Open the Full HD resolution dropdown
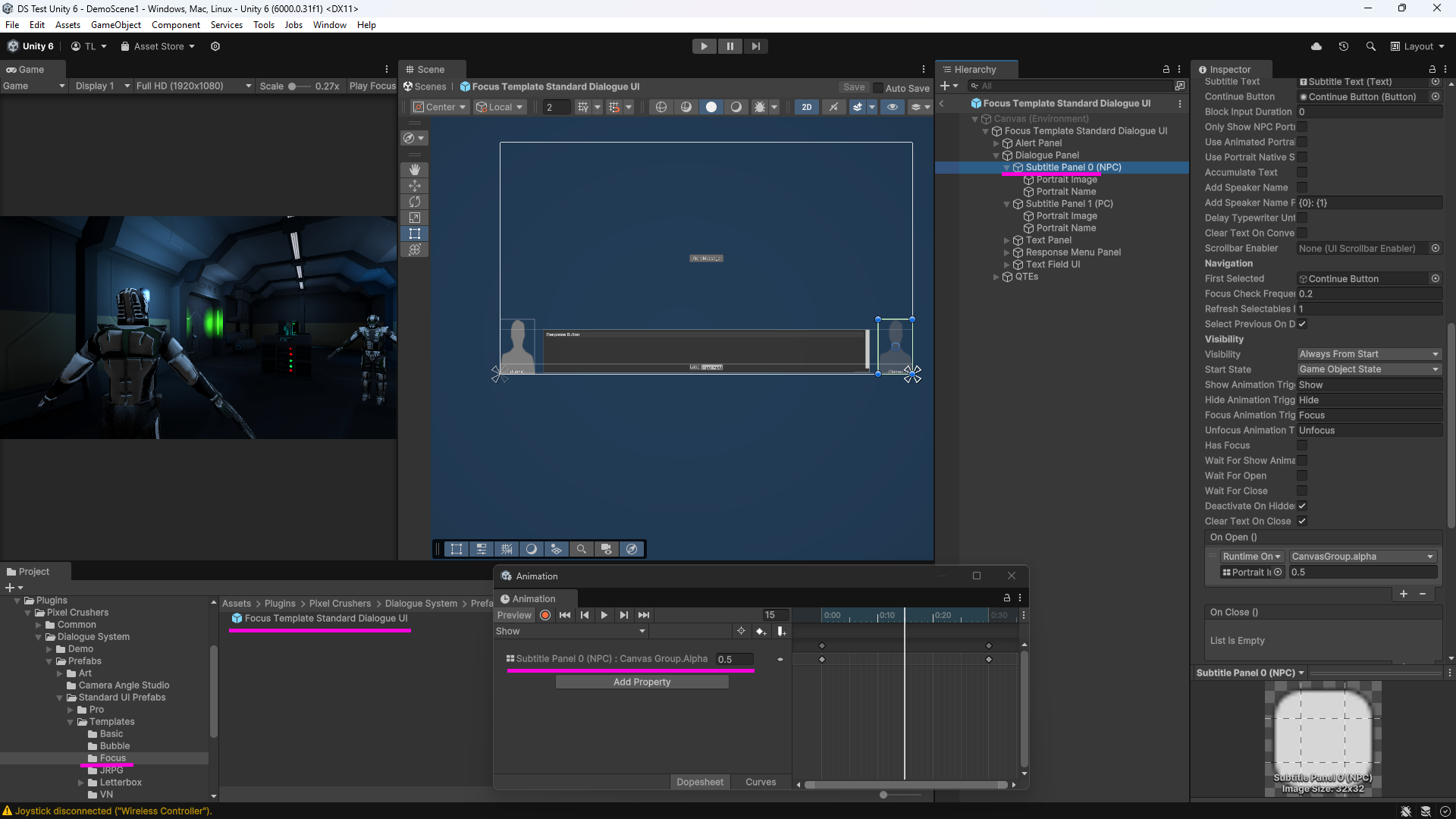The width and height of the screenshot is (1456, 819). point(193,86)
